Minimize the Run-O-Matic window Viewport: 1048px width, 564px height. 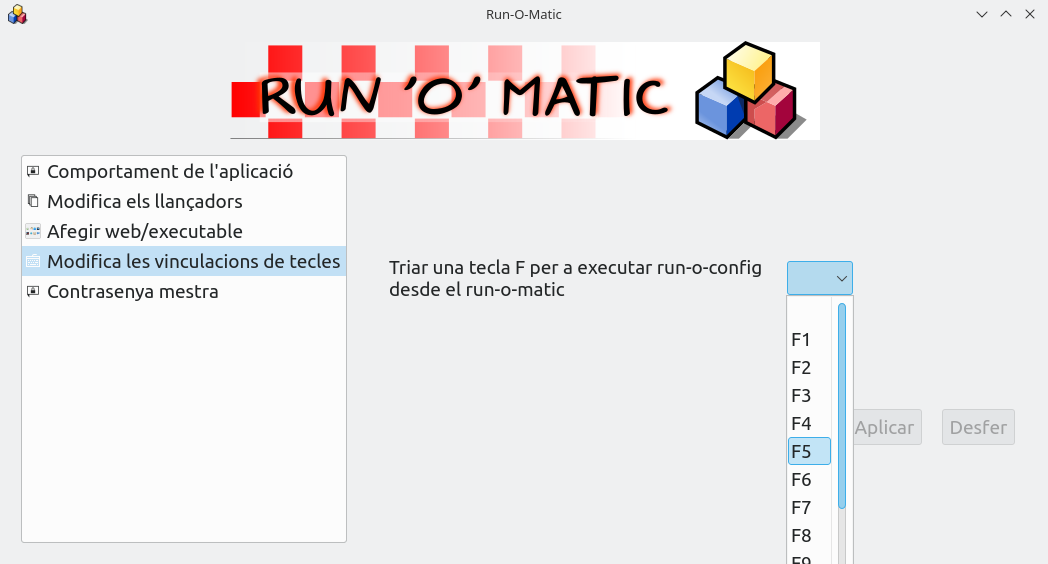click(x=981, y=14)
